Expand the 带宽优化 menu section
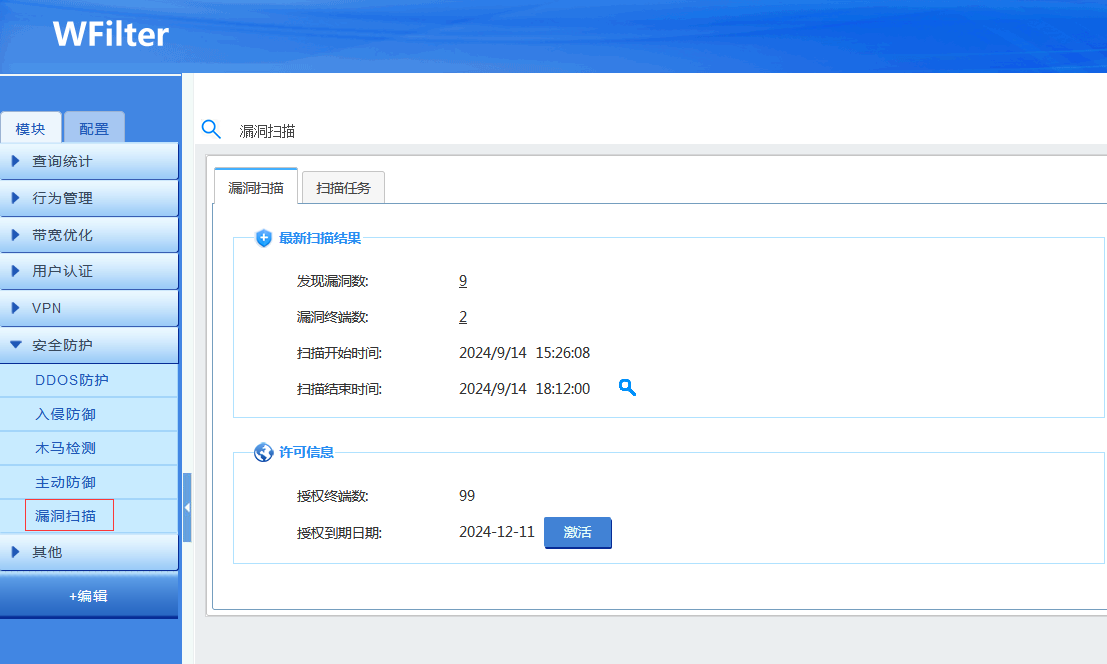1107x664 pixels. [x=89, y=235]
